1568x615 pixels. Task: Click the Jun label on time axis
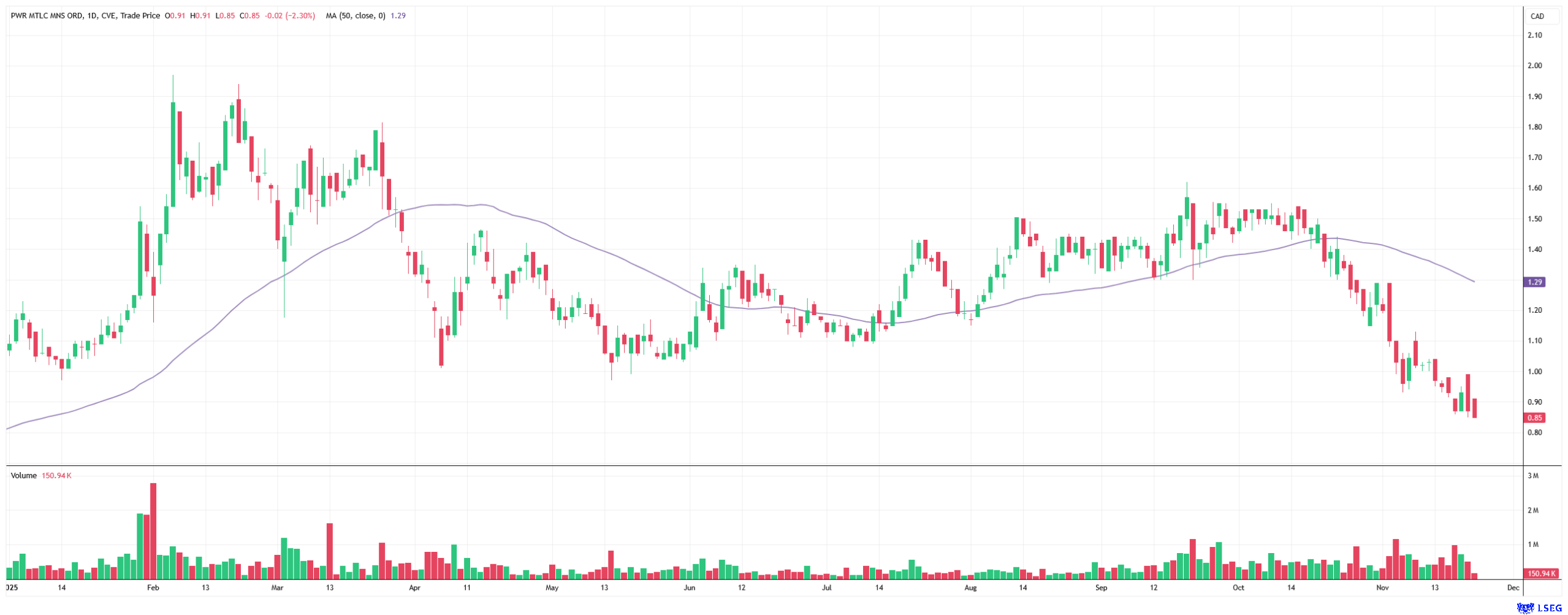pos(689,587)
